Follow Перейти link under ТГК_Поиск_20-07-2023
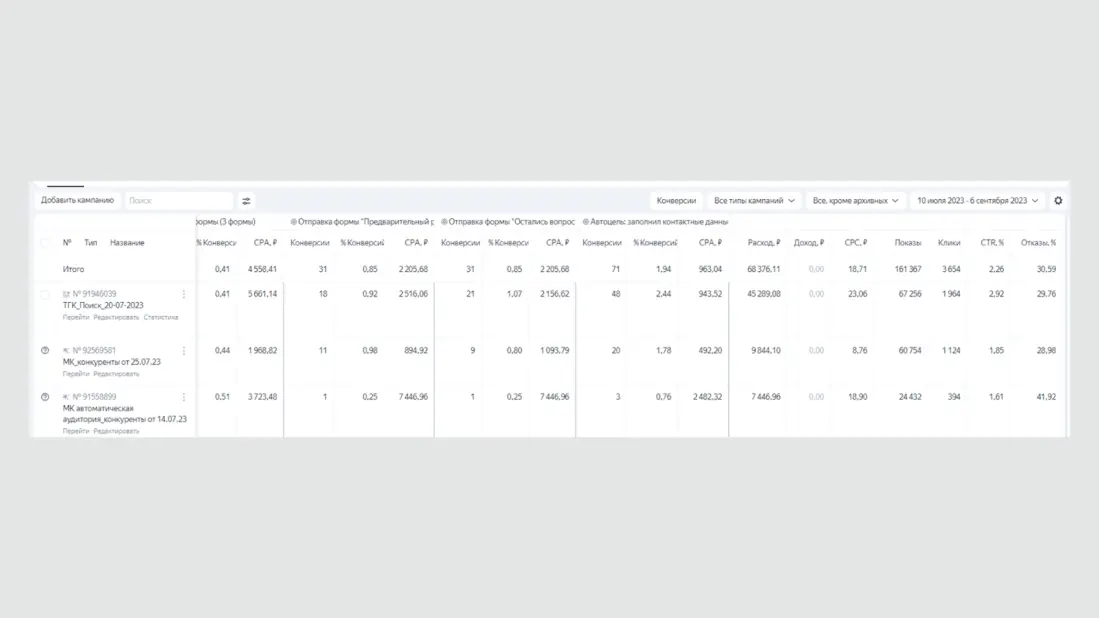The height and width of the screenshot is (618, 1099). coord(76,317)
